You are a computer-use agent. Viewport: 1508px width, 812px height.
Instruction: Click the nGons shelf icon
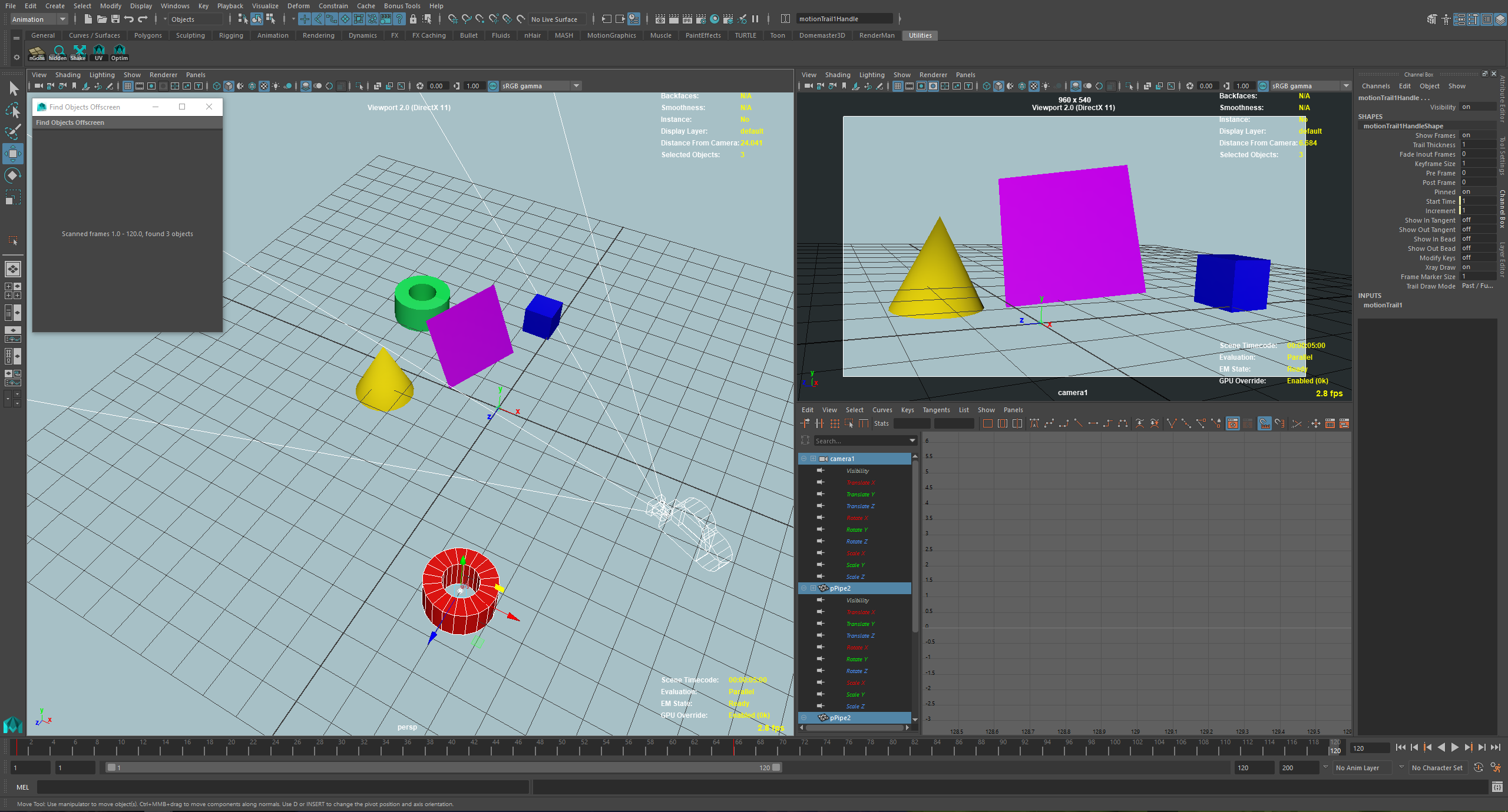37,53
